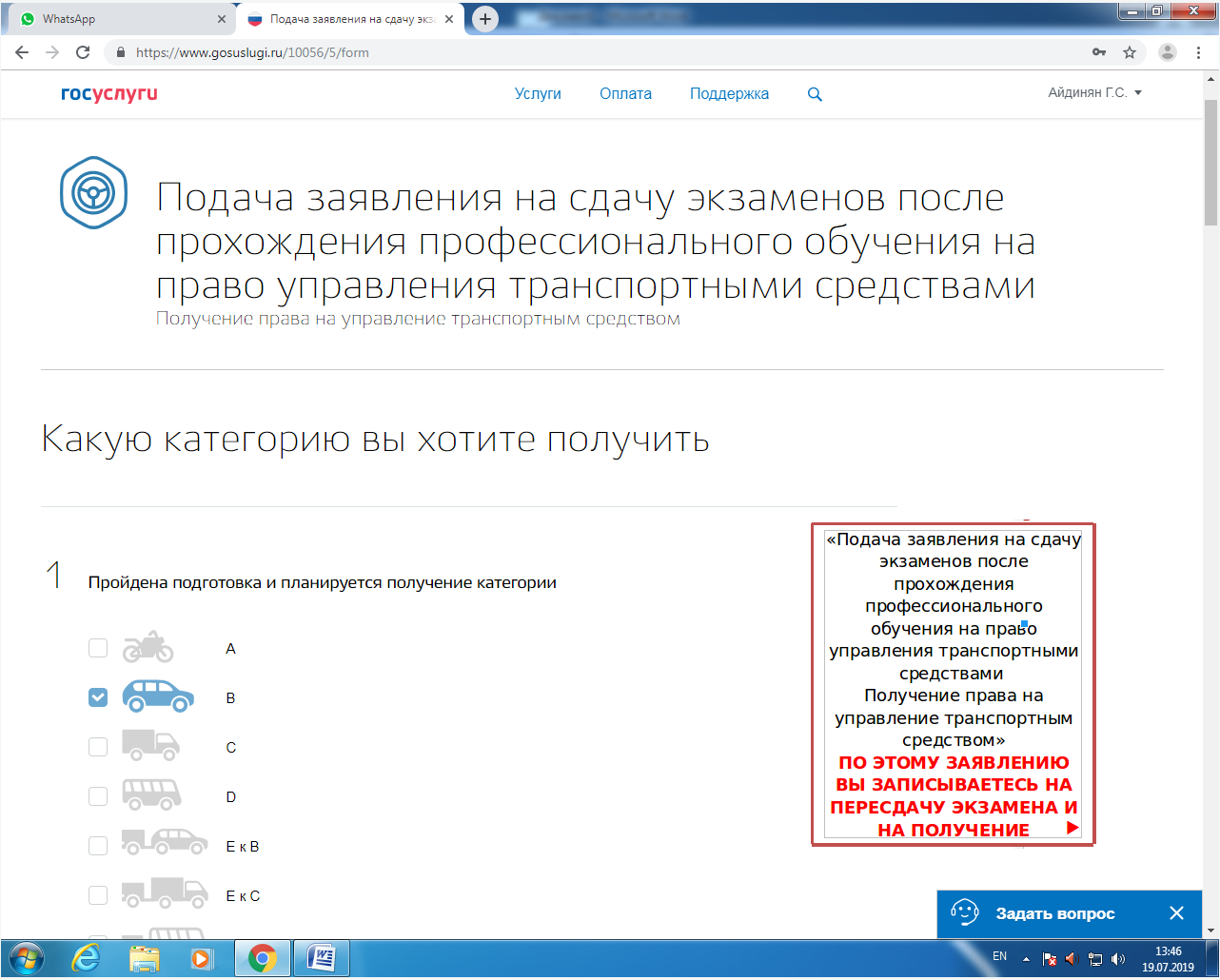Close the Подача заявления tab

tap(449, 19)
